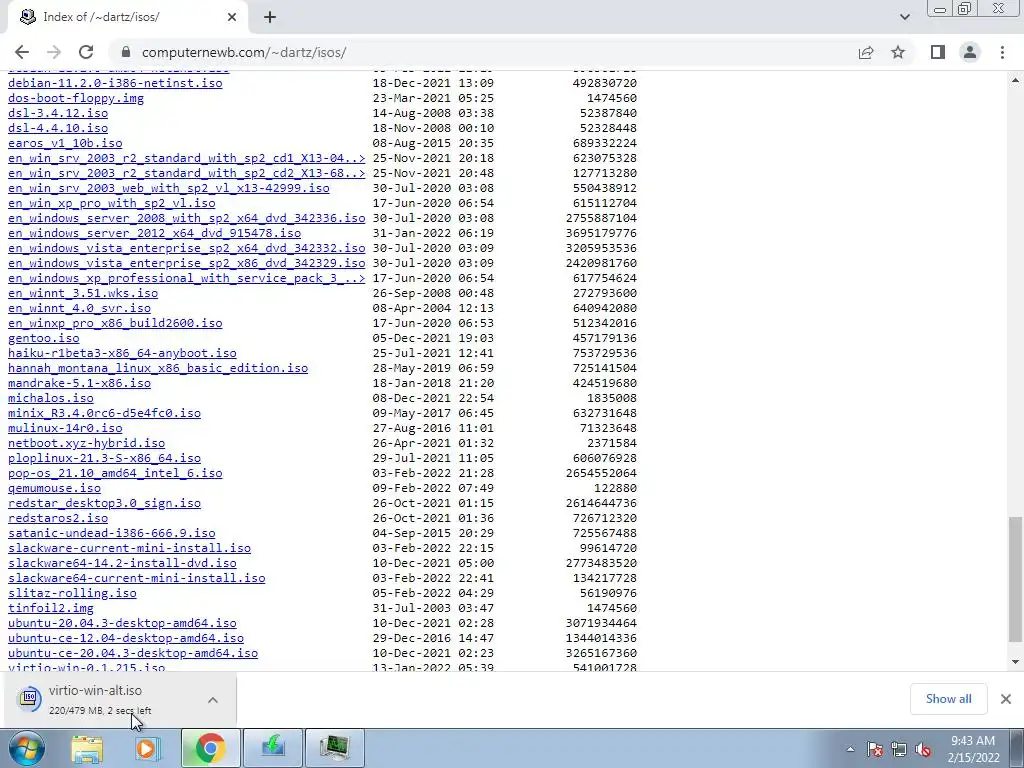Click the mandrake-5.1-x86.iso link
The image size is (1024, 768).
(x=80, y=383)
